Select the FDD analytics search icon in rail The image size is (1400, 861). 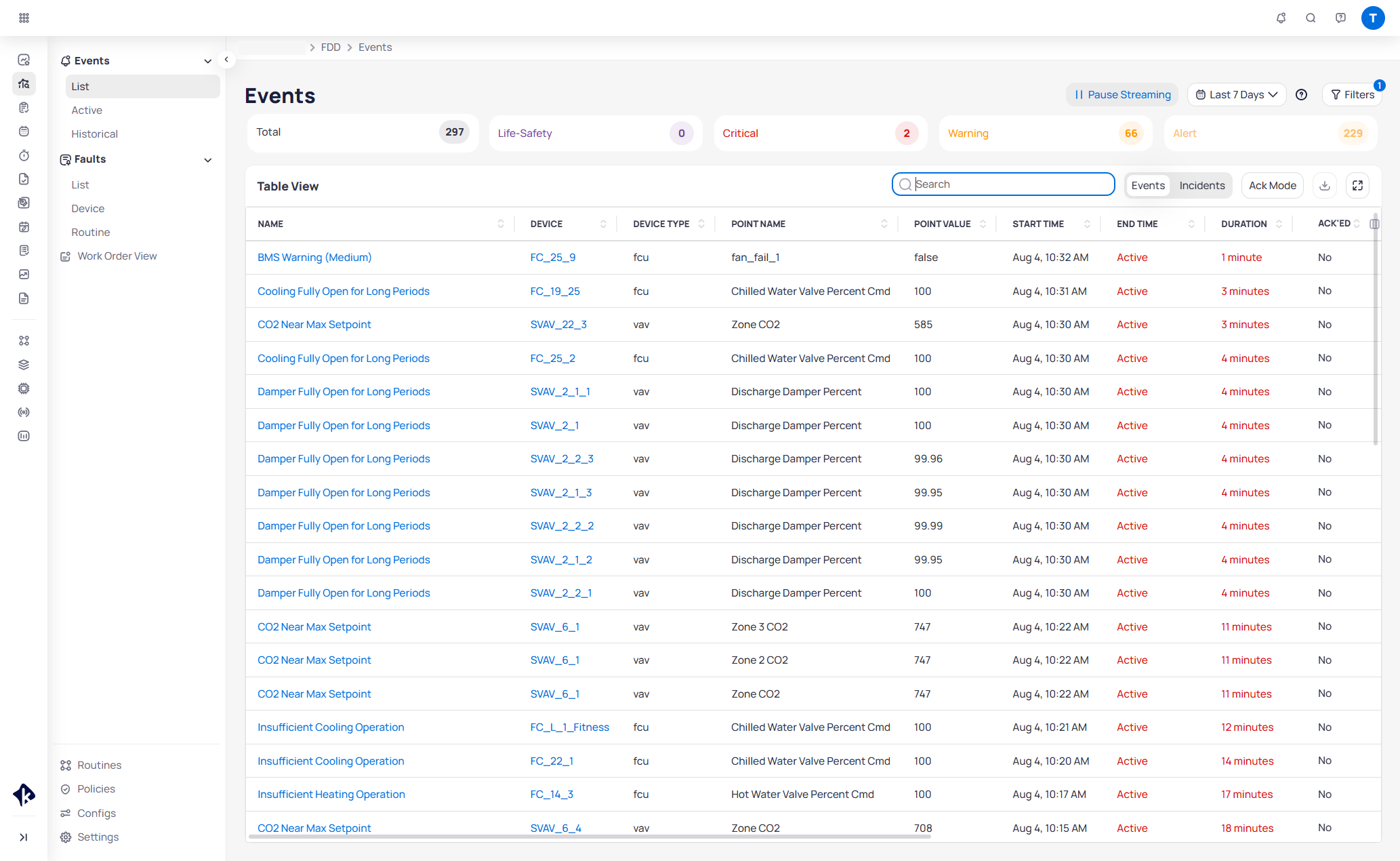(x=24, y=84)
